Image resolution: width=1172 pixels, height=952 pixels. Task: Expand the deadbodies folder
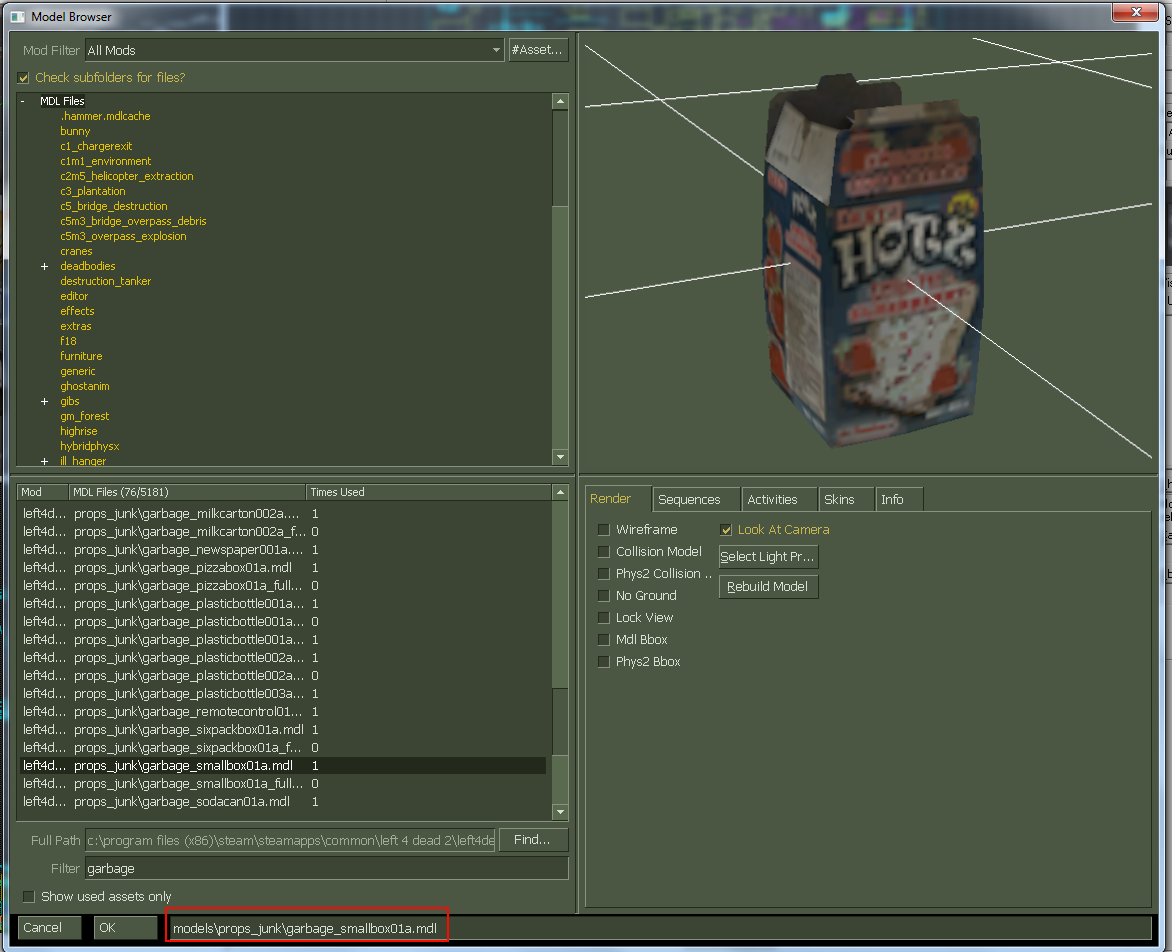44,266
